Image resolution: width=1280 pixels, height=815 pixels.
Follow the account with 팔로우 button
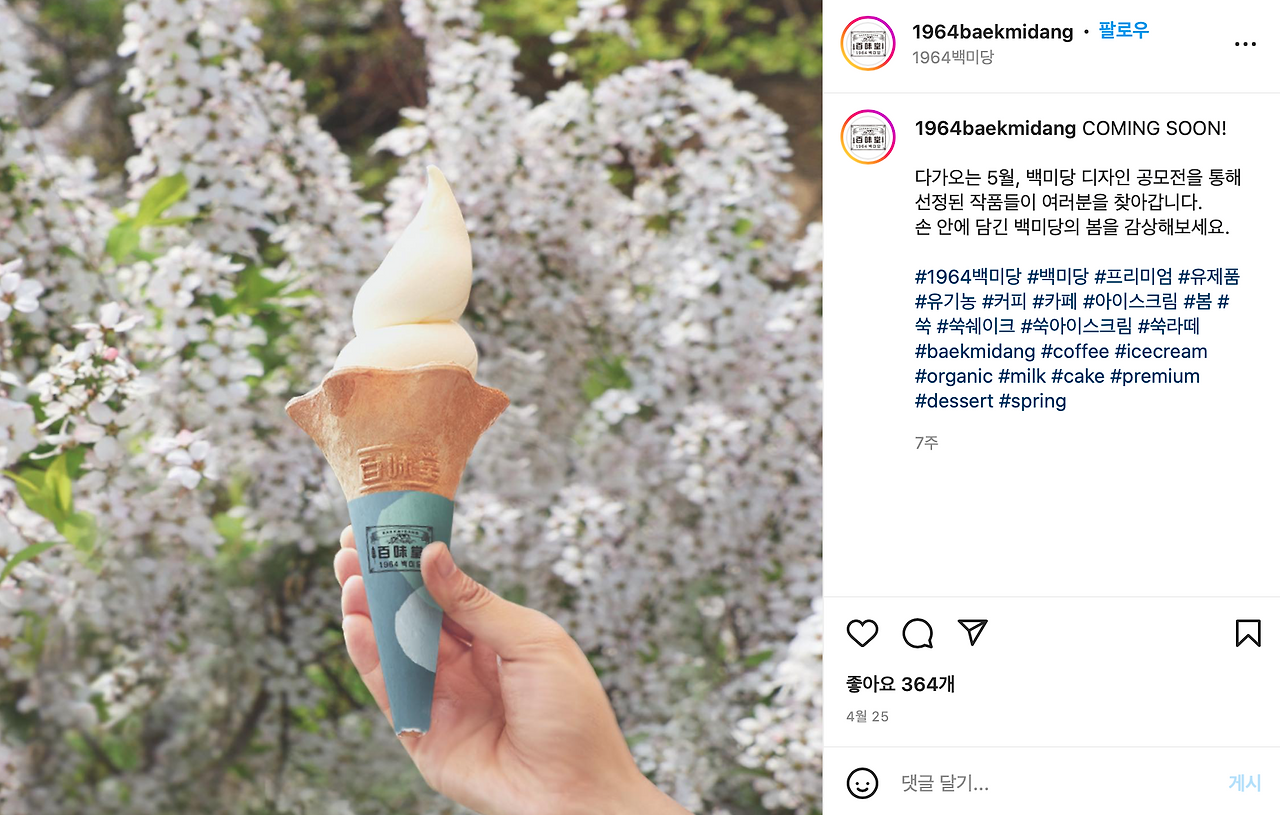[1124, 31]
